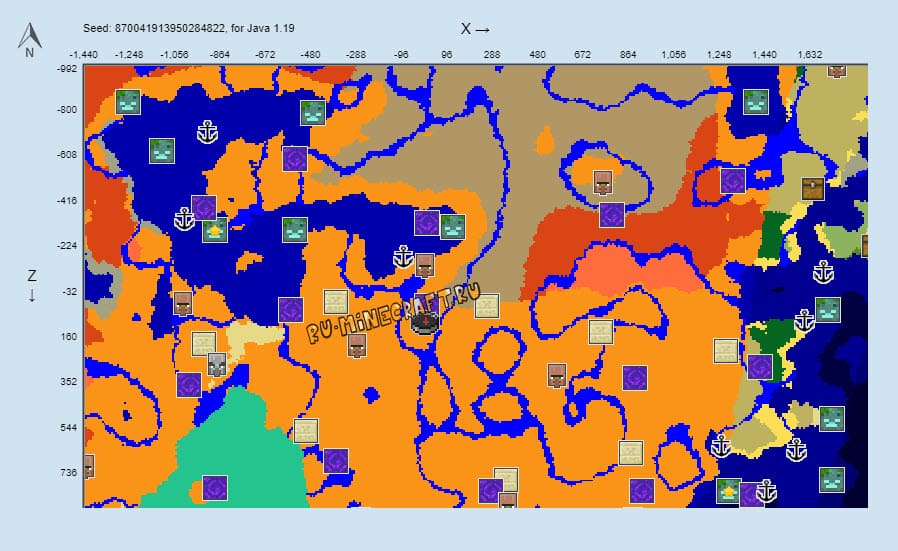
Task: Click the 'X →' axis title
Action: 475,29
